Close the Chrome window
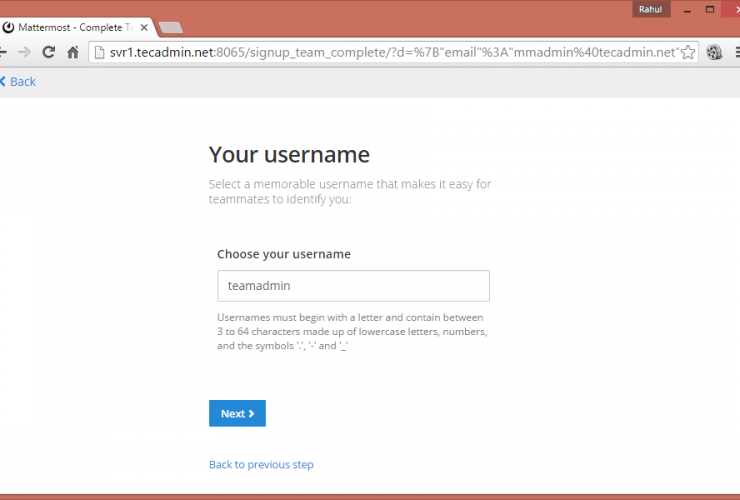 coord(733,9)
